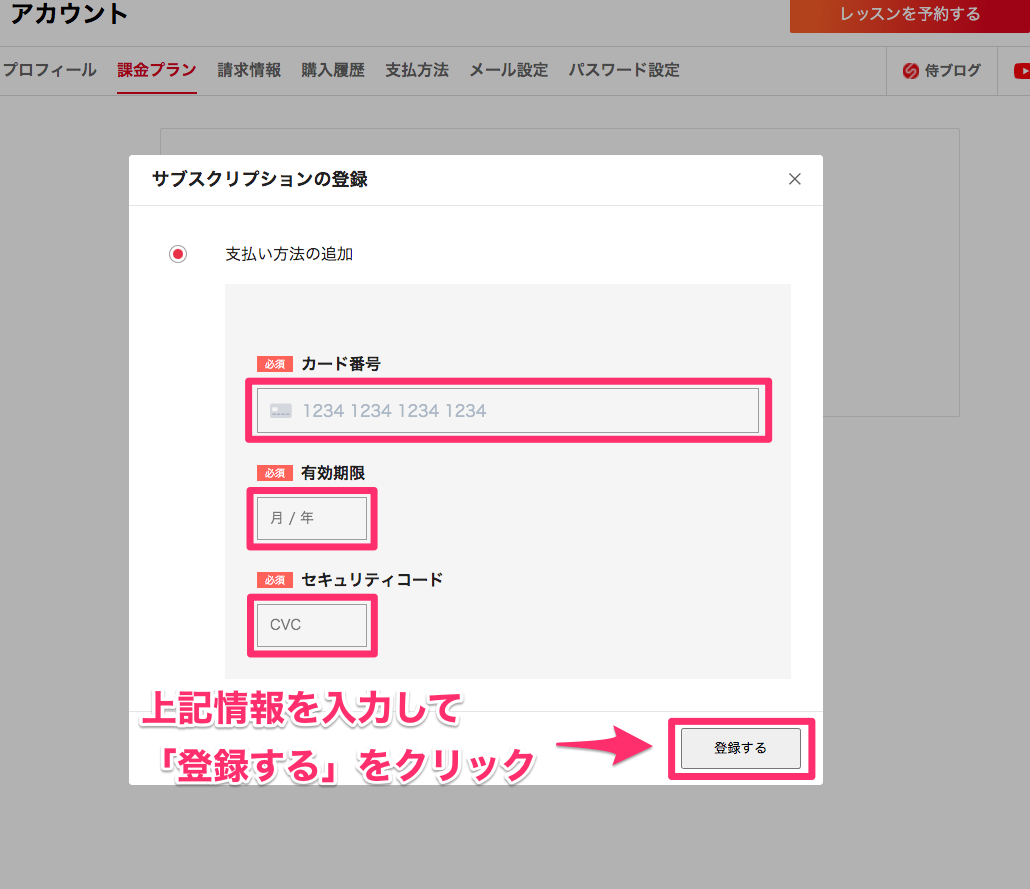Click the red samurai logo beside 侍ブログ
The height and width of the screenshot is (889, 1030).
point(911,71)
